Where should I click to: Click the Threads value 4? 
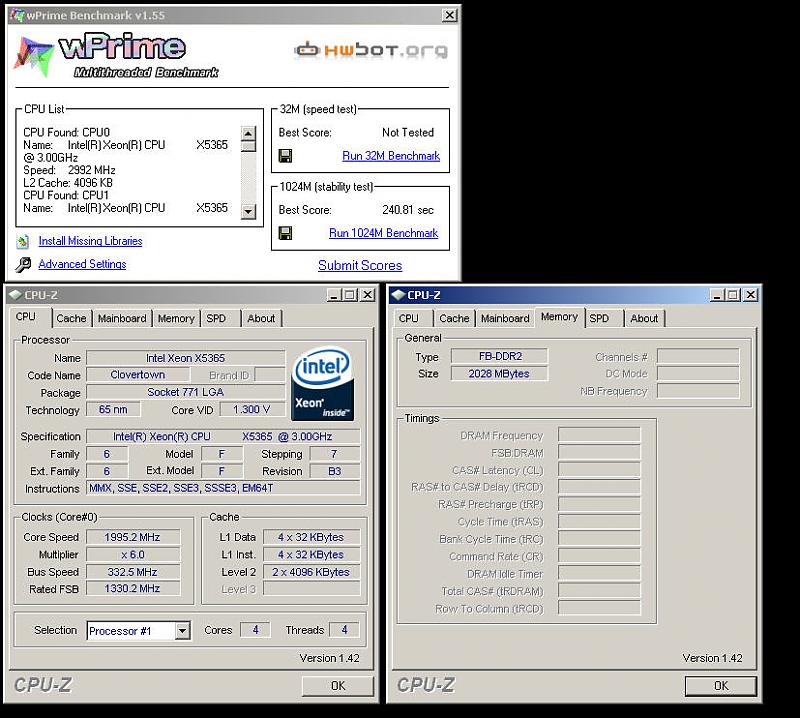click(x=344, y=630)
